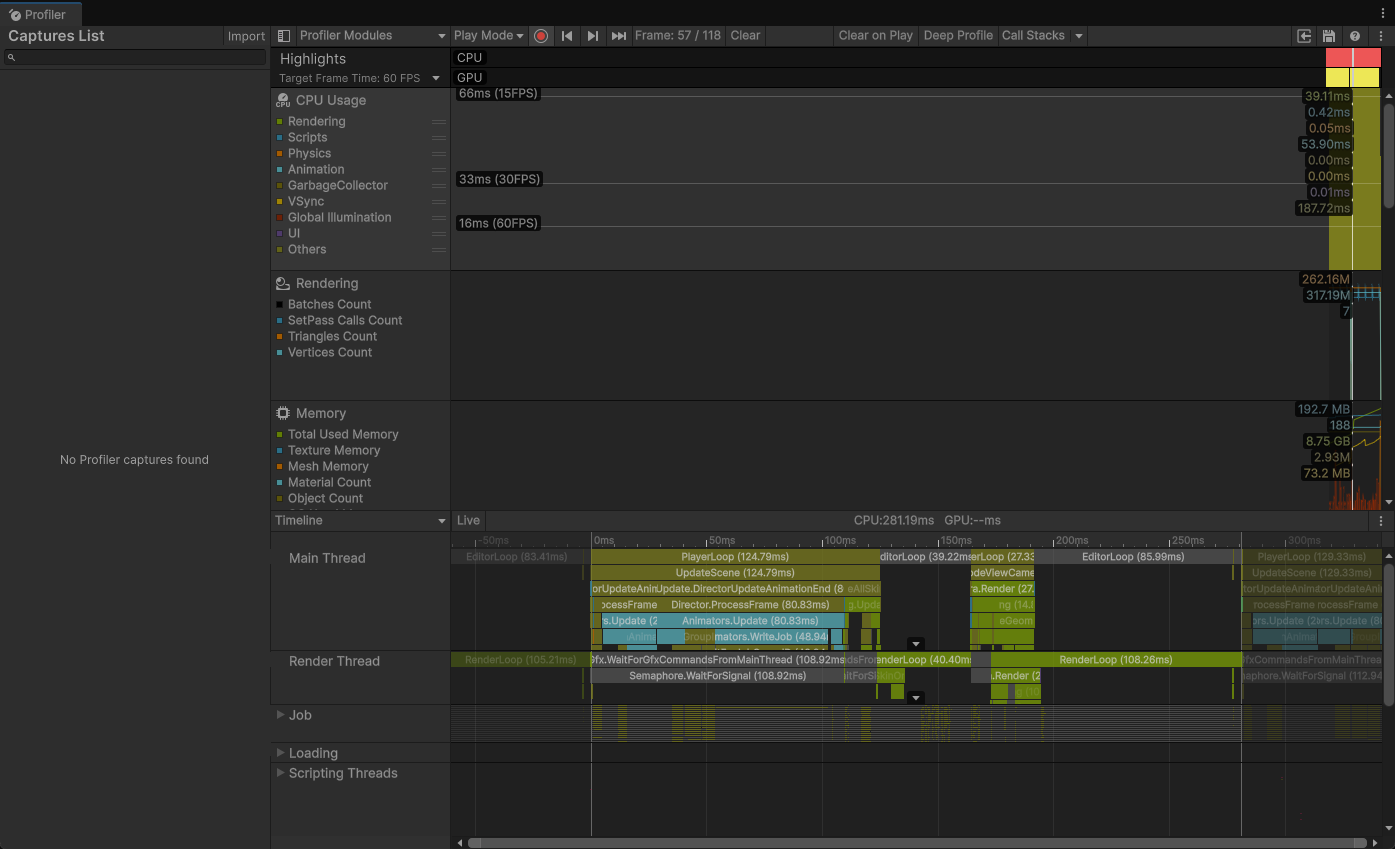The width and height of the screenshot is (1395, 849).
Task: Open the Timeline view dropdown
Action: click(x=360, y=521)
